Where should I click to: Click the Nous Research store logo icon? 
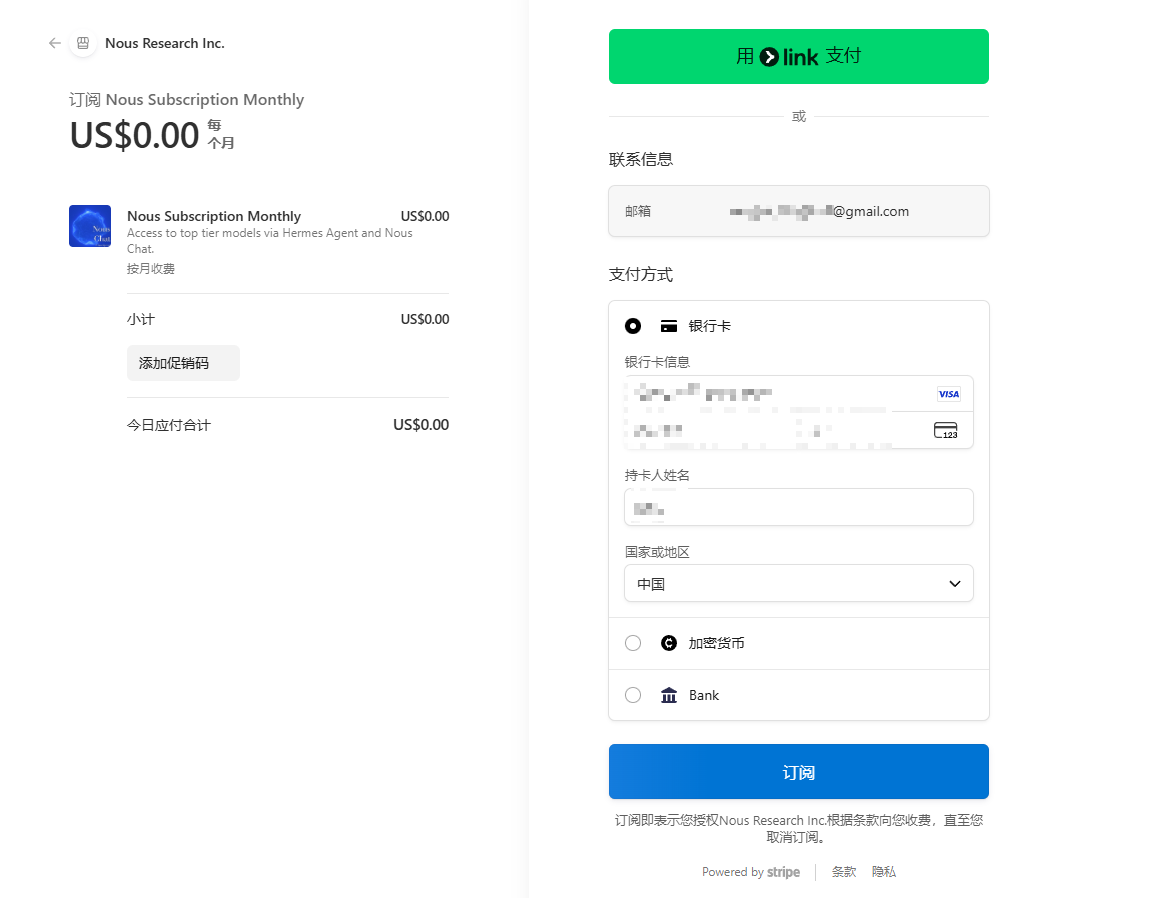(83, 44)
